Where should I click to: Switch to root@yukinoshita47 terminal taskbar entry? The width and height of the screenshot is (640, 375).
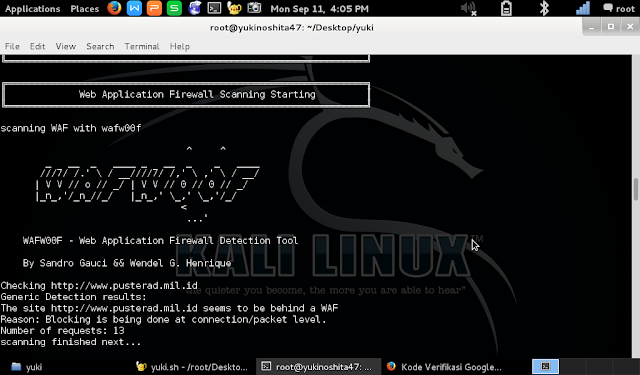pyautogui.click(x=318, y=367)
